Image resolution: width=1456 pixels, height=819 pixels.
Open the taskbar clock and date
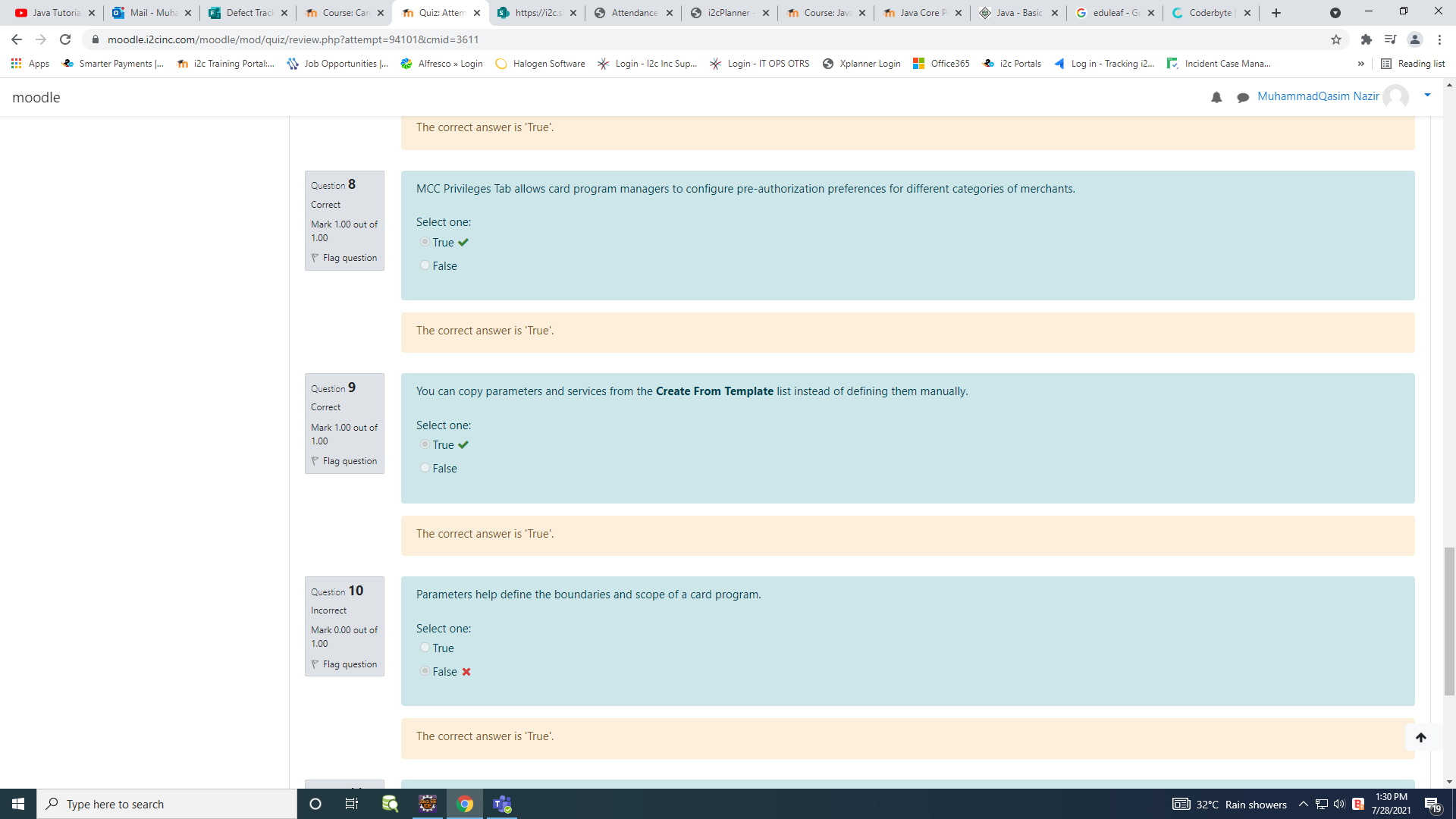pos(1392,804)
